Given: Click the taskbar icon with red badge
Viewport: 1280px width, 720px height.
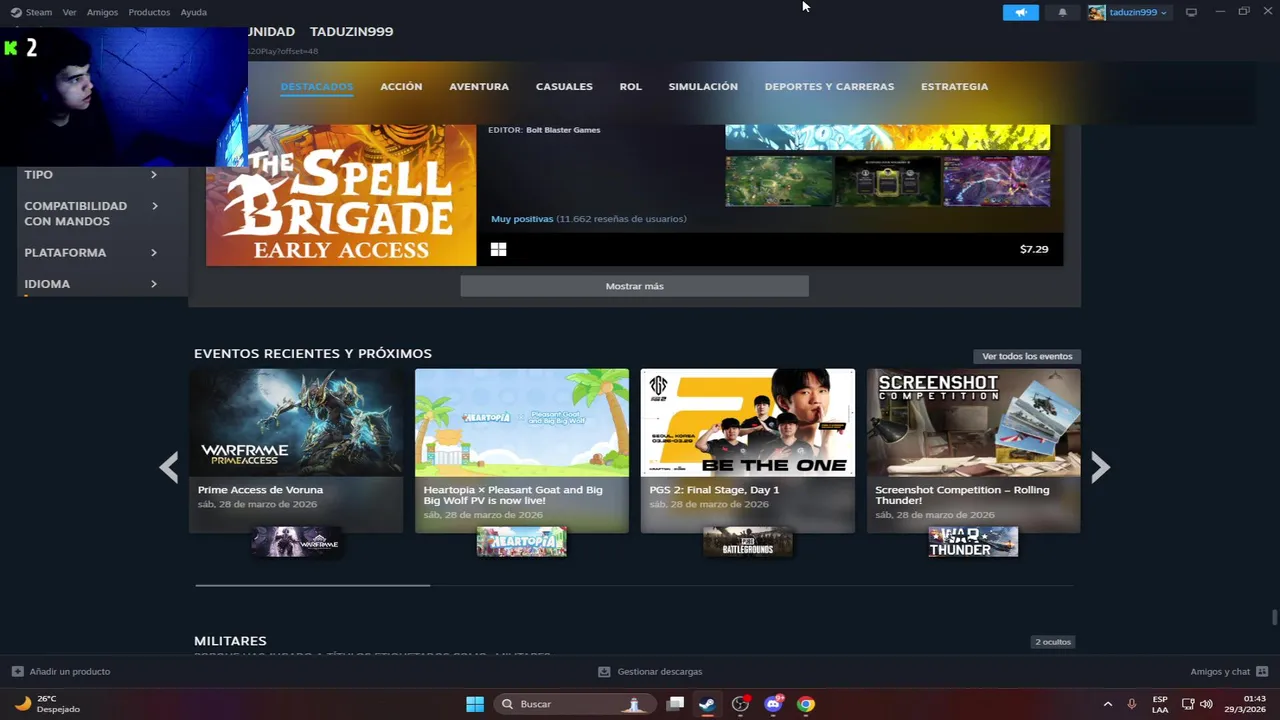Looking at the screenshot, I should [x=740, y=704].
